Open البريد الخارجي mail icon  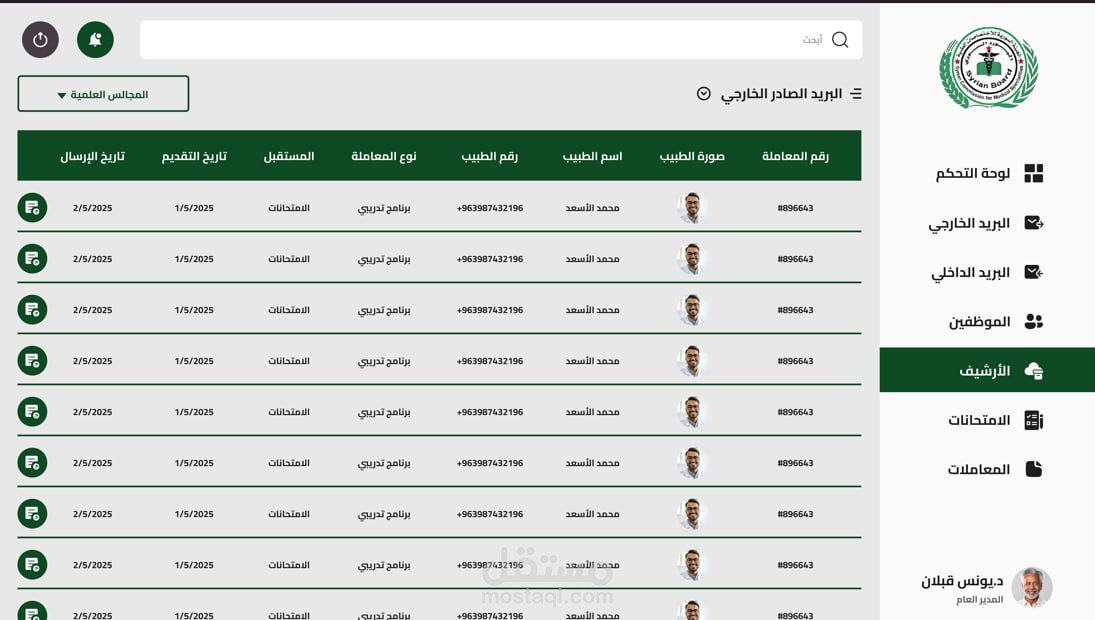[x=1034, y=223]
